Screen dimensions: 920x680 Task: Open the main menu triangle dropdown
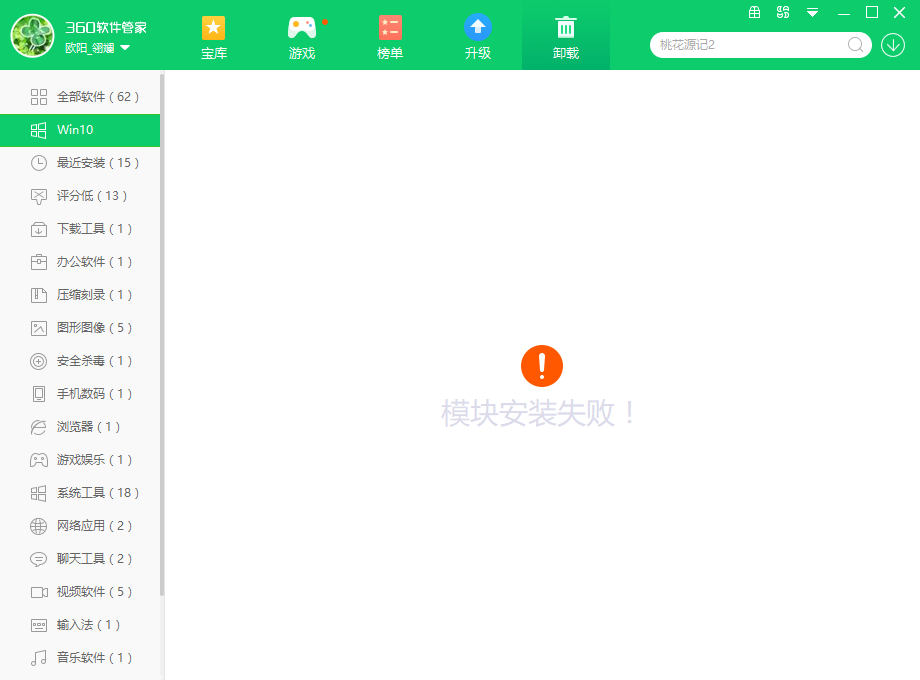click(x=812, y=12)
